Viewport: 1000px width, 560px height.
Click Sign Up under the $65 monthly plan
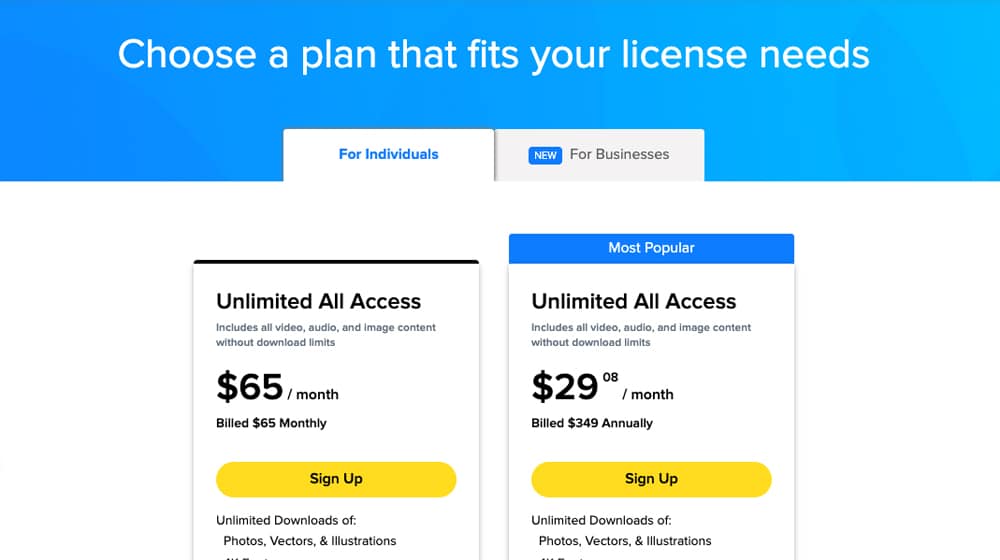point(336,479)
